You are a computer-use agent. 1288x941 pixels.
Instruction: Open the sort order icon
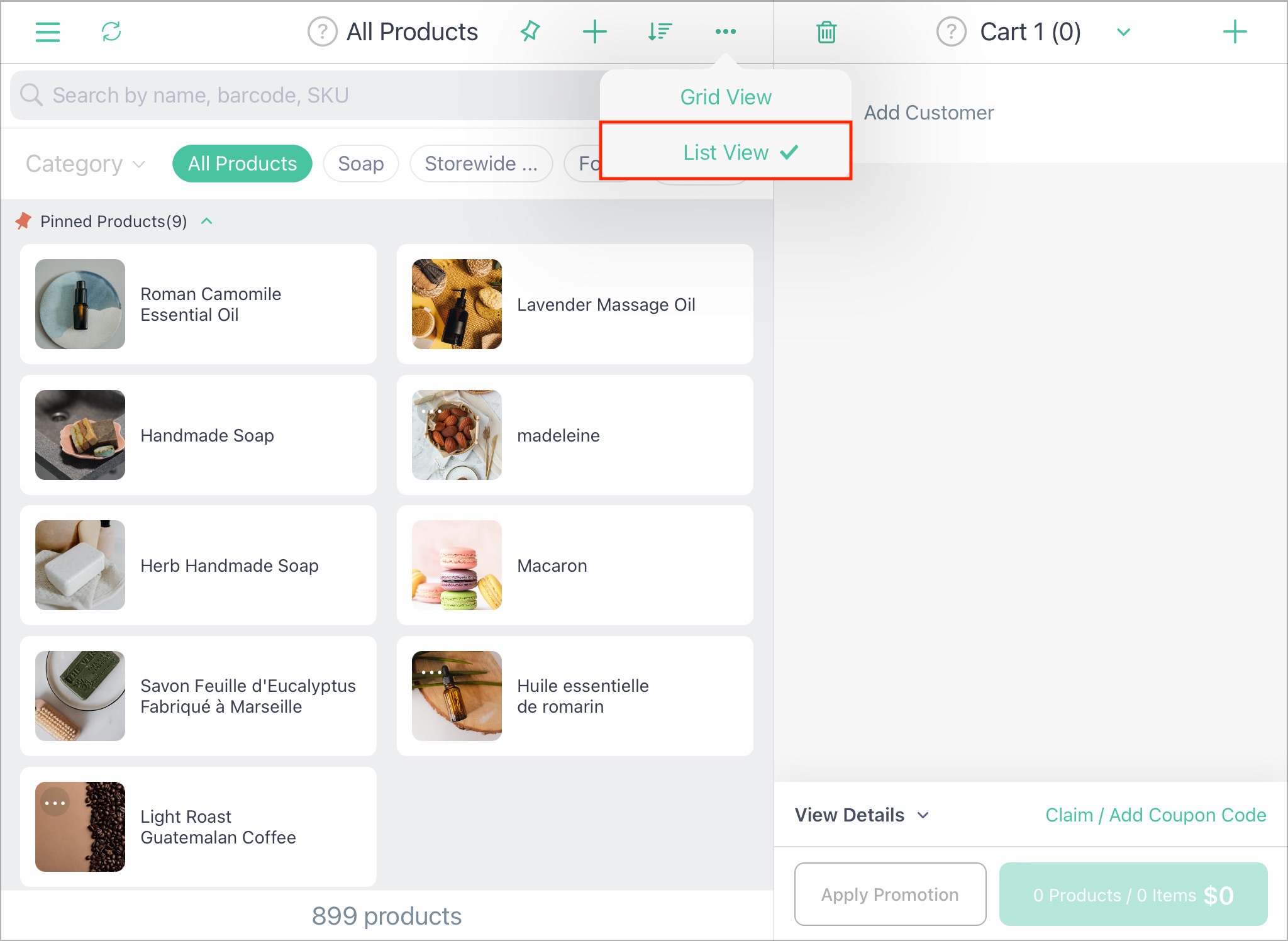660,31
